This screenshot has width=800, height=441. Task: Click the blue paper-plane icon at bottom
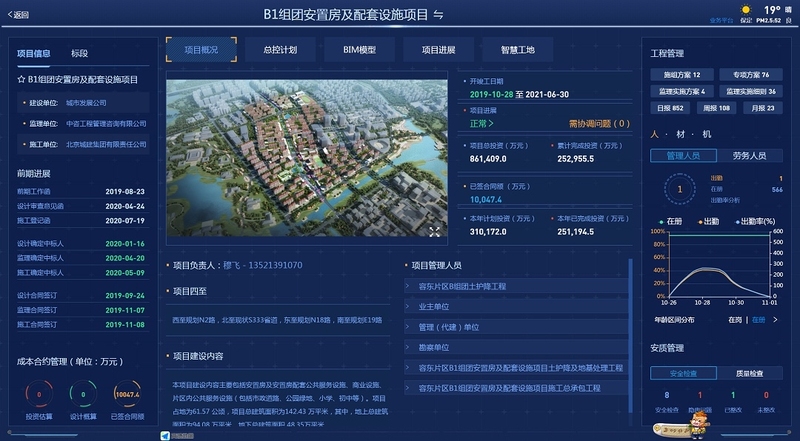pyautogui.click(x=165, y=435)
